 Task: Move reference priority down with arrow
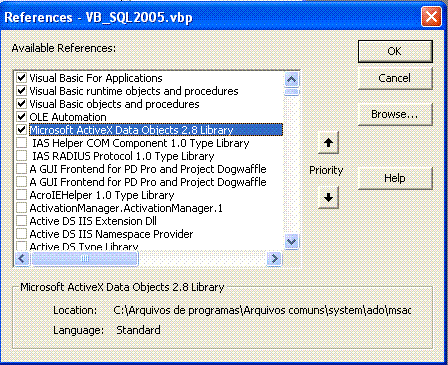(x=328, y=197)
